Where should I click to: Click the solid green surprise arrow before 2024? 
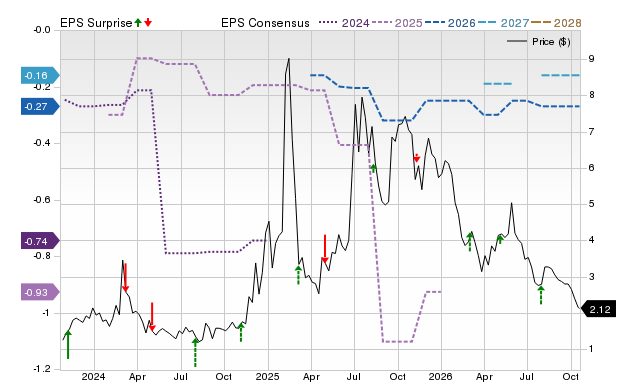(x=68, y=345)
